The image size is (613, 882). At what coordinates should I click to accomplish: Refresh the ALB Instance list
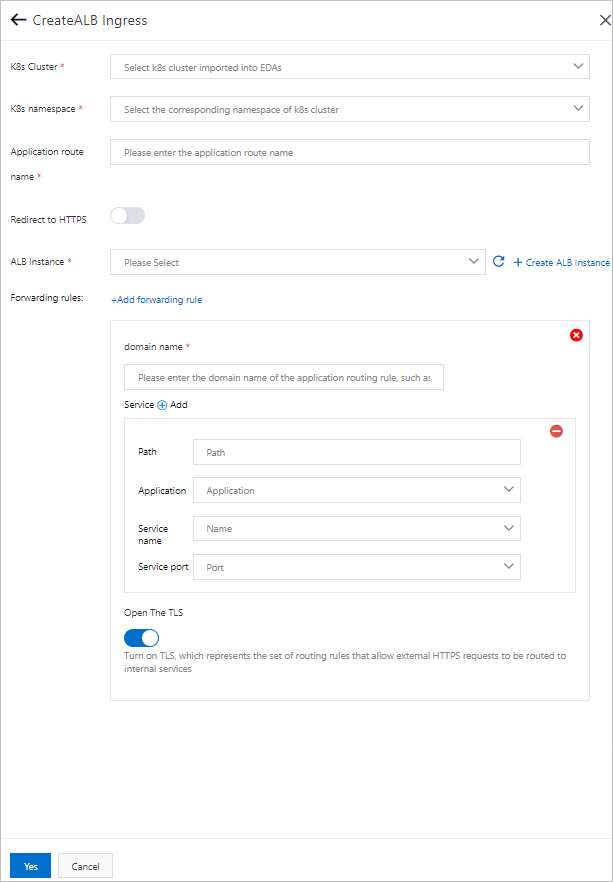(499, 262)
